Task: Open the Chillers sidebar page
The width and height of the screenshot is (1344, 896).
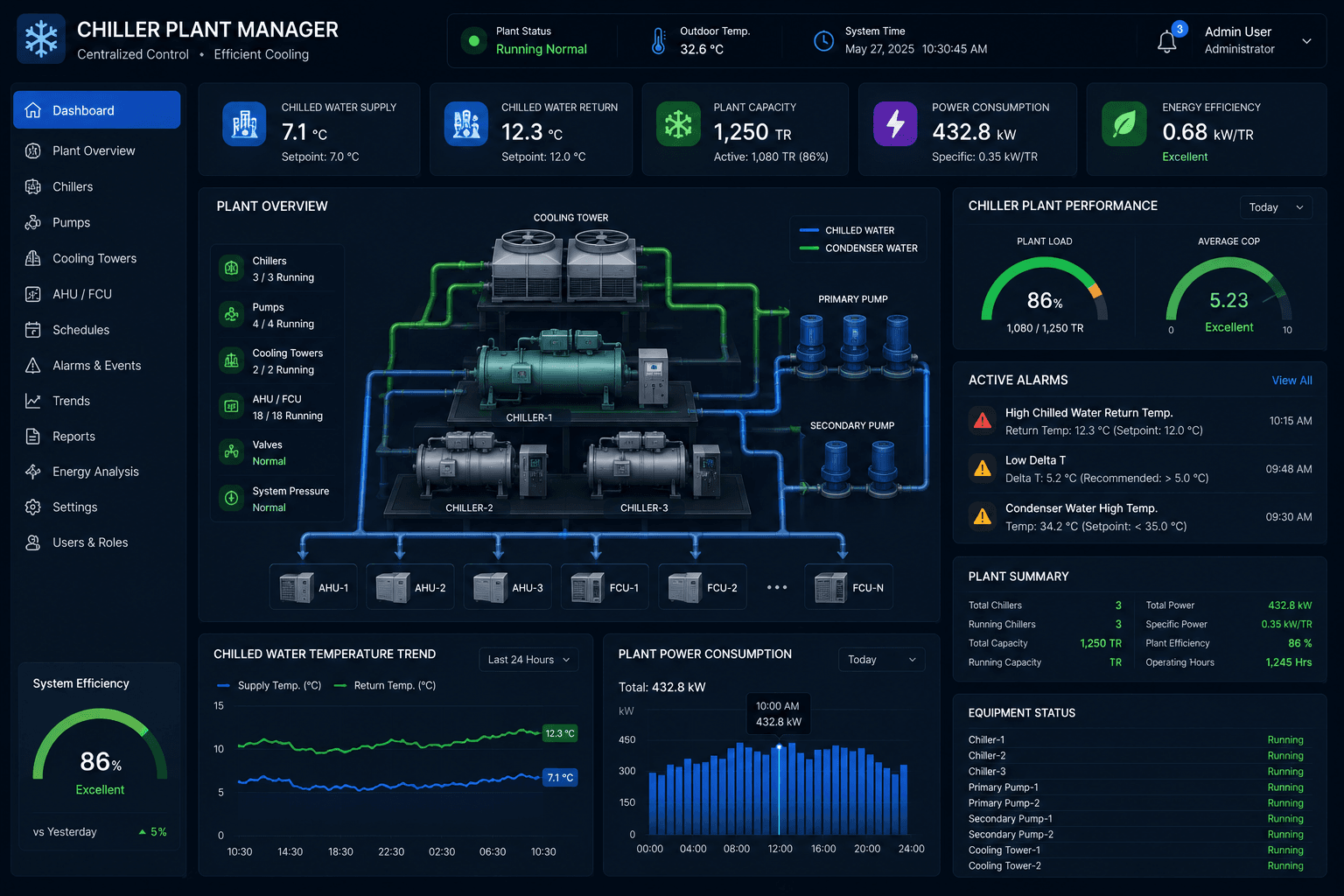Action: tap(96, 186)
